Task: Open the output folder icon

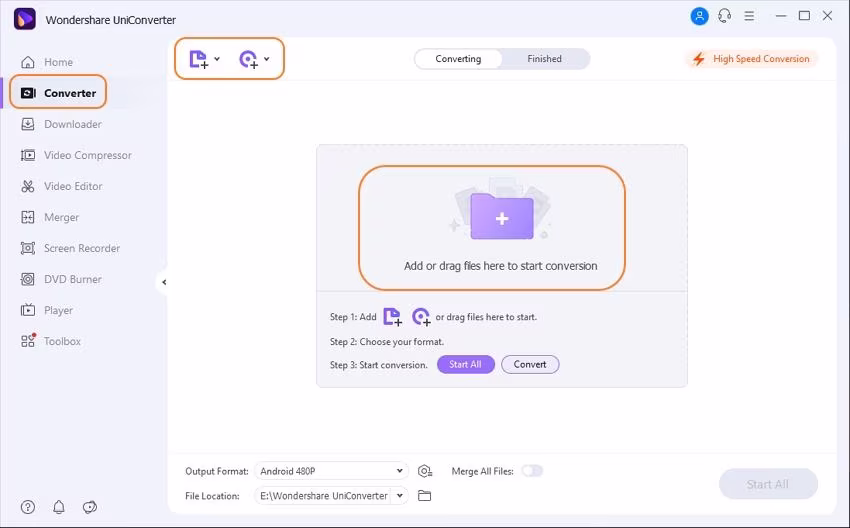Action: (x=424, y=495)
